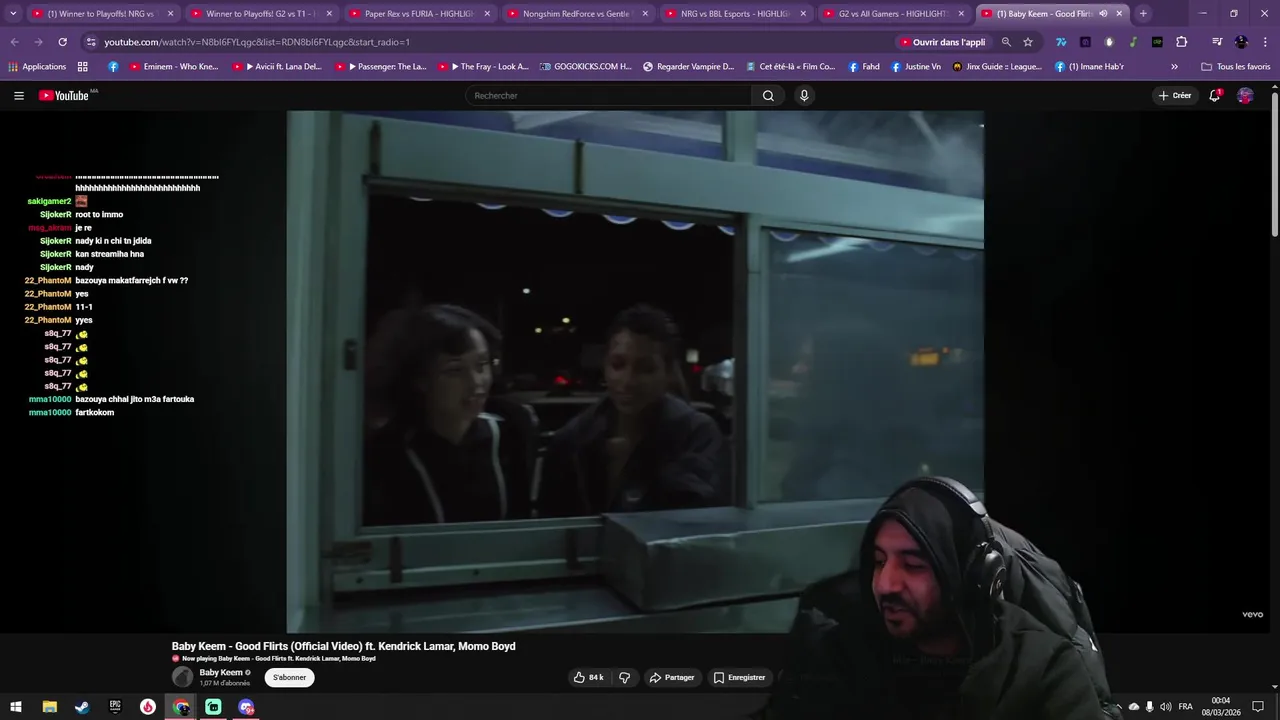Click the page vertical scrollbar
Screen dimensions: 1280x720
1275,165
